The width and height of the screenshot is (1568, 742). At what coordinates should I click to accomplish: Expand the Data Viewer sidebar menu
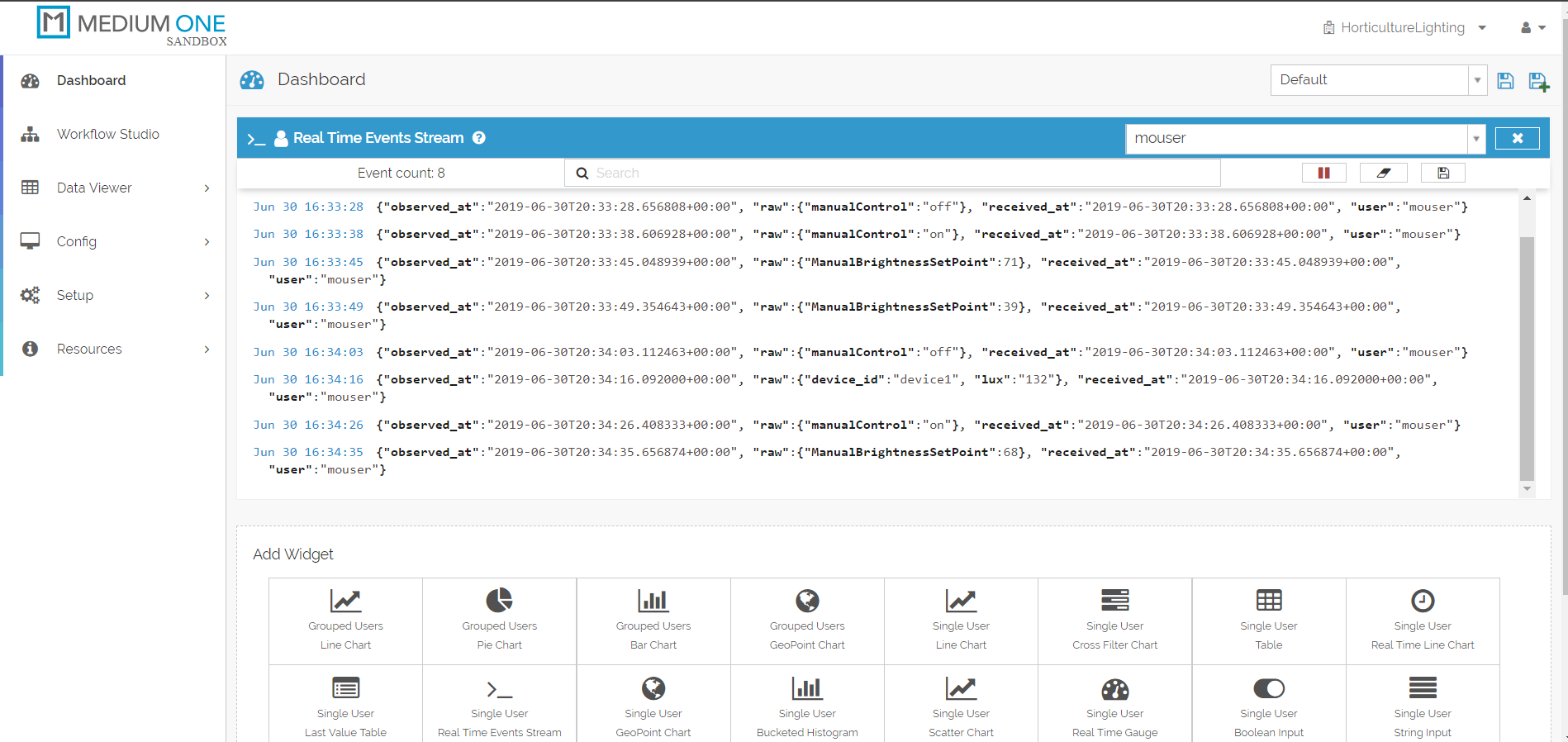114,188
